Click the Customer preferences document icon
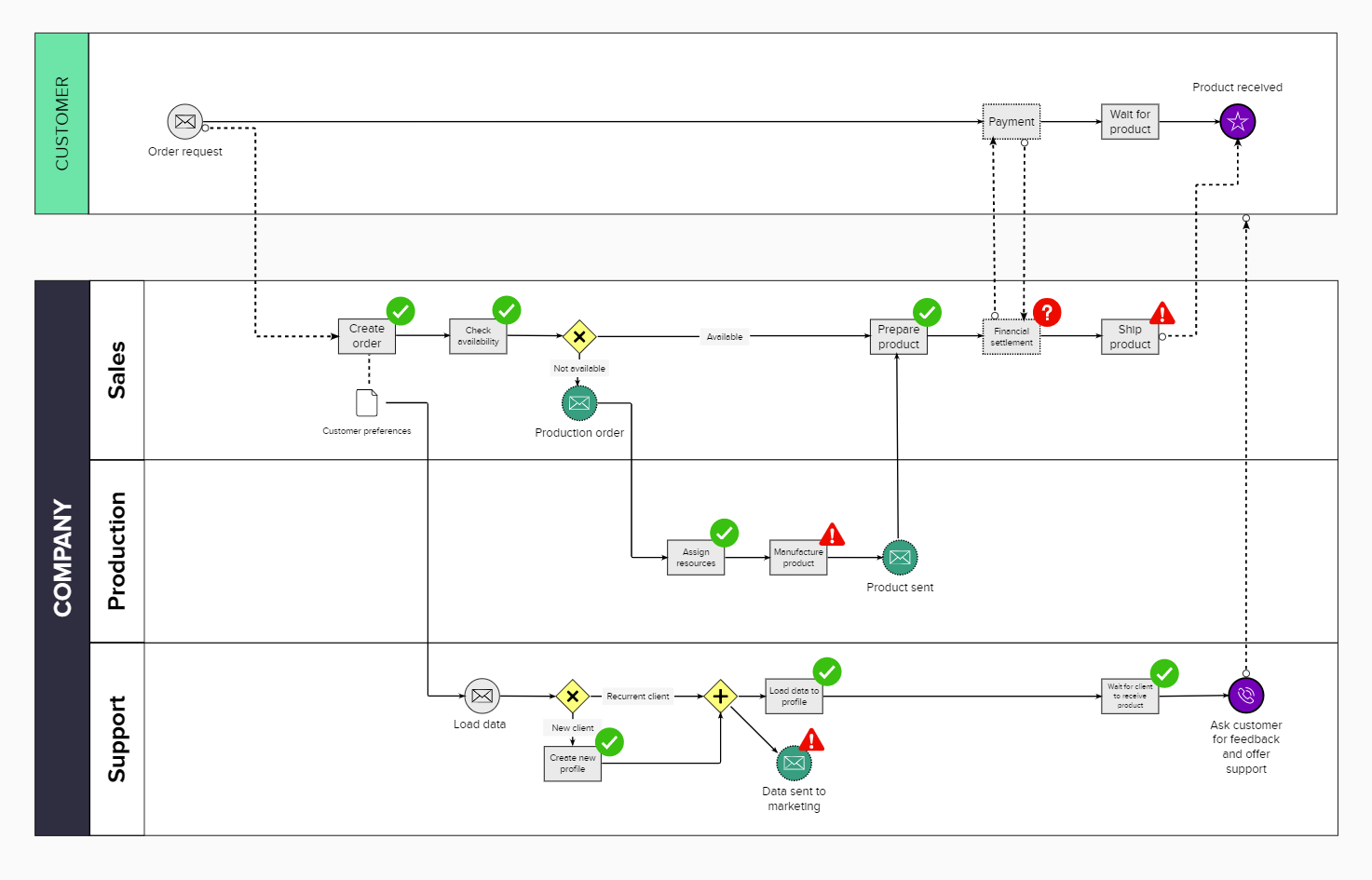 point(366,402)
